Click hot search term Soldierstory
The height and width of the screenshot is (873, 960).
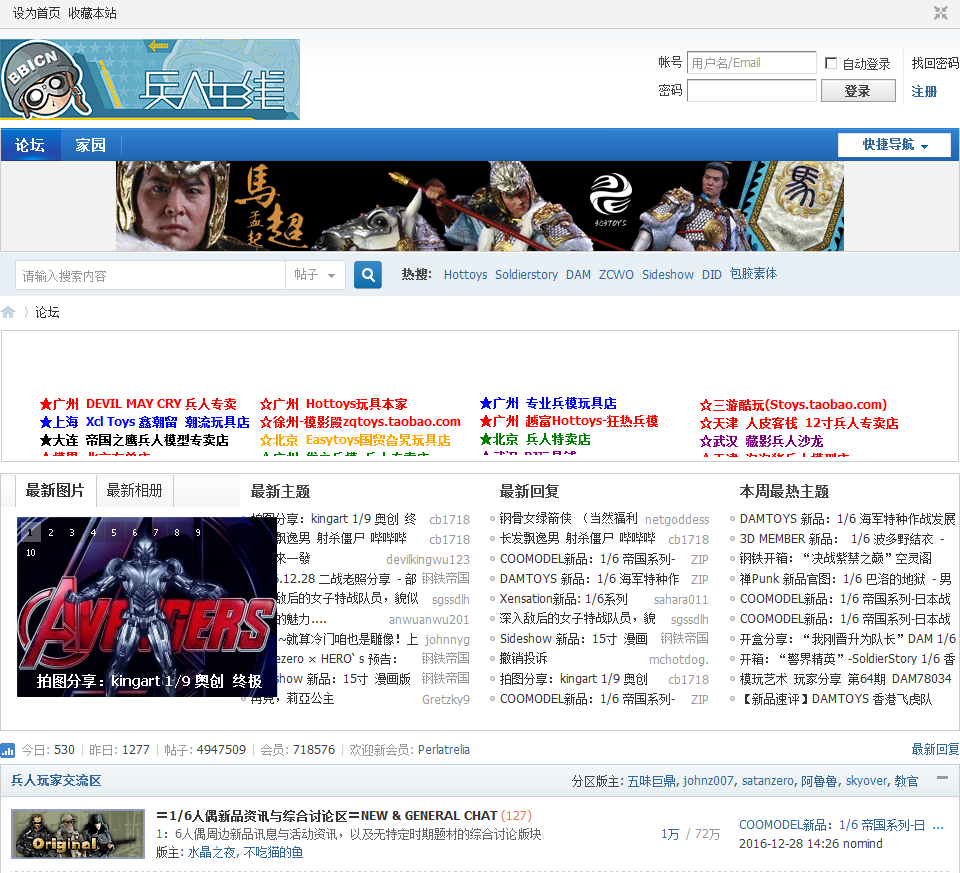[527, 274]
